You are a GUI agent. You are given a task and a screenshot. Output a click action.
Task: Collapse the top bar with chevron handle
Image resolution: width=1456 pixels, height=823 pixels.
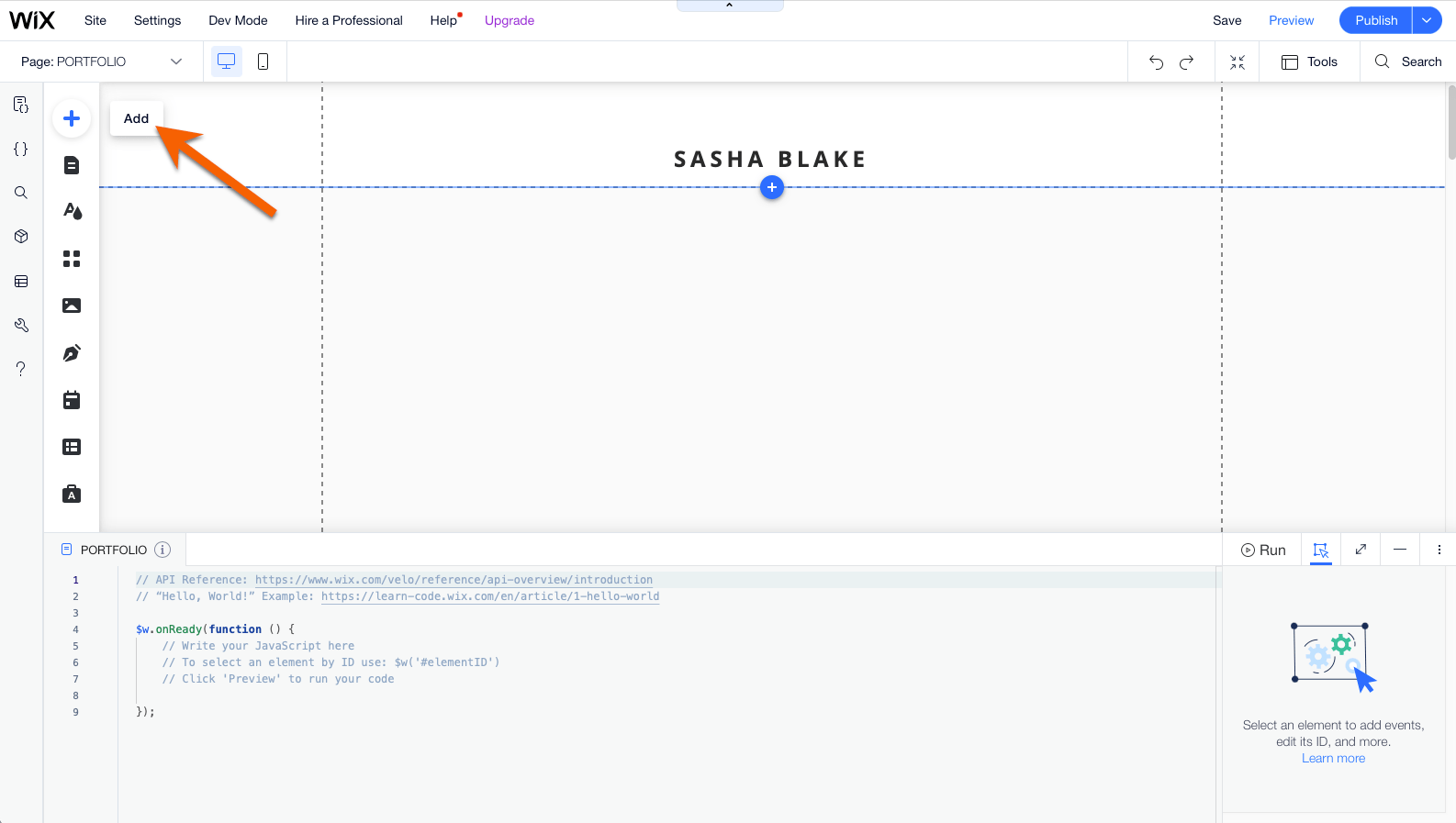point(730,6)
